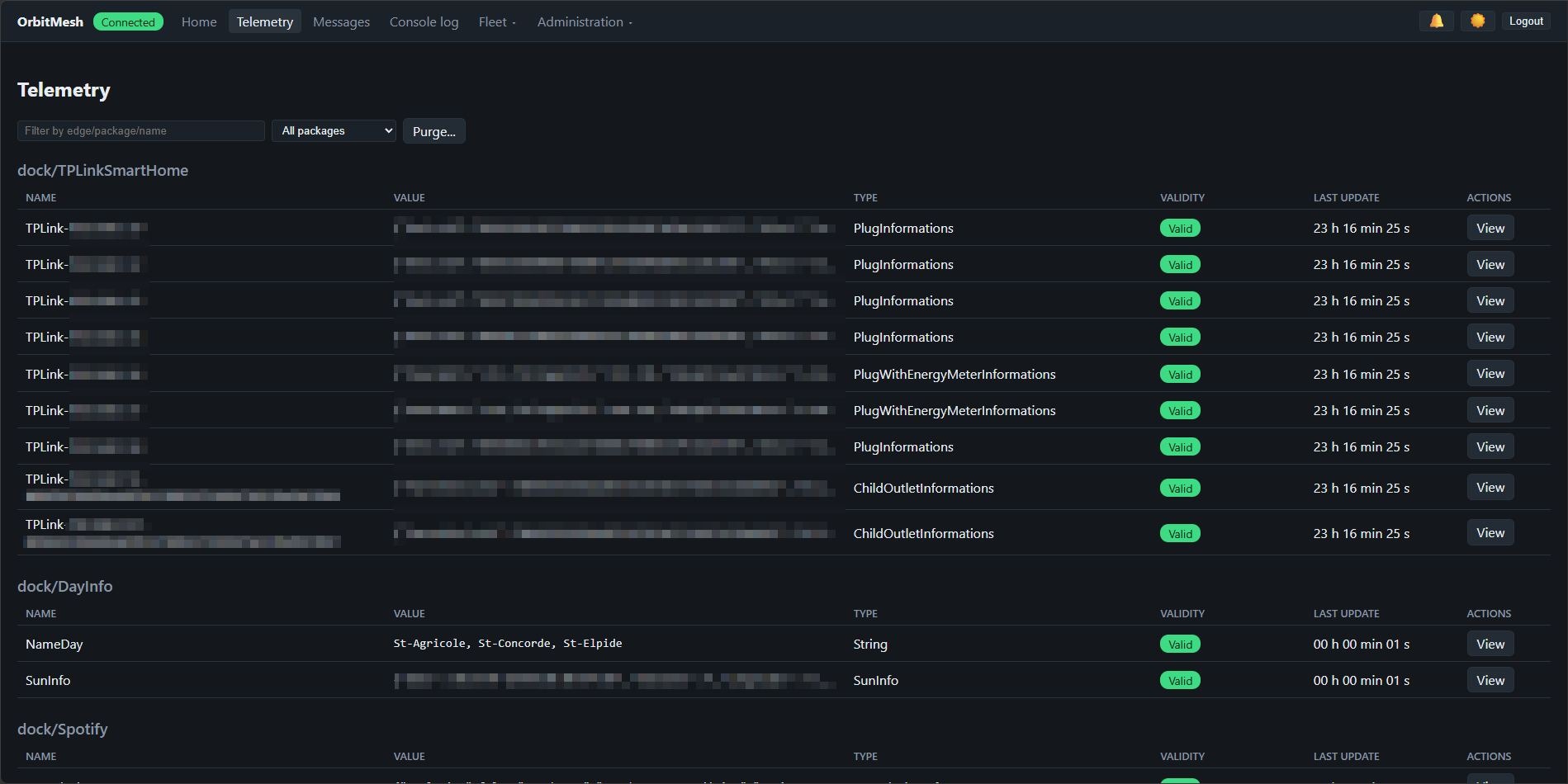
Task: Click the String type cell
Action: pos(870,644)
